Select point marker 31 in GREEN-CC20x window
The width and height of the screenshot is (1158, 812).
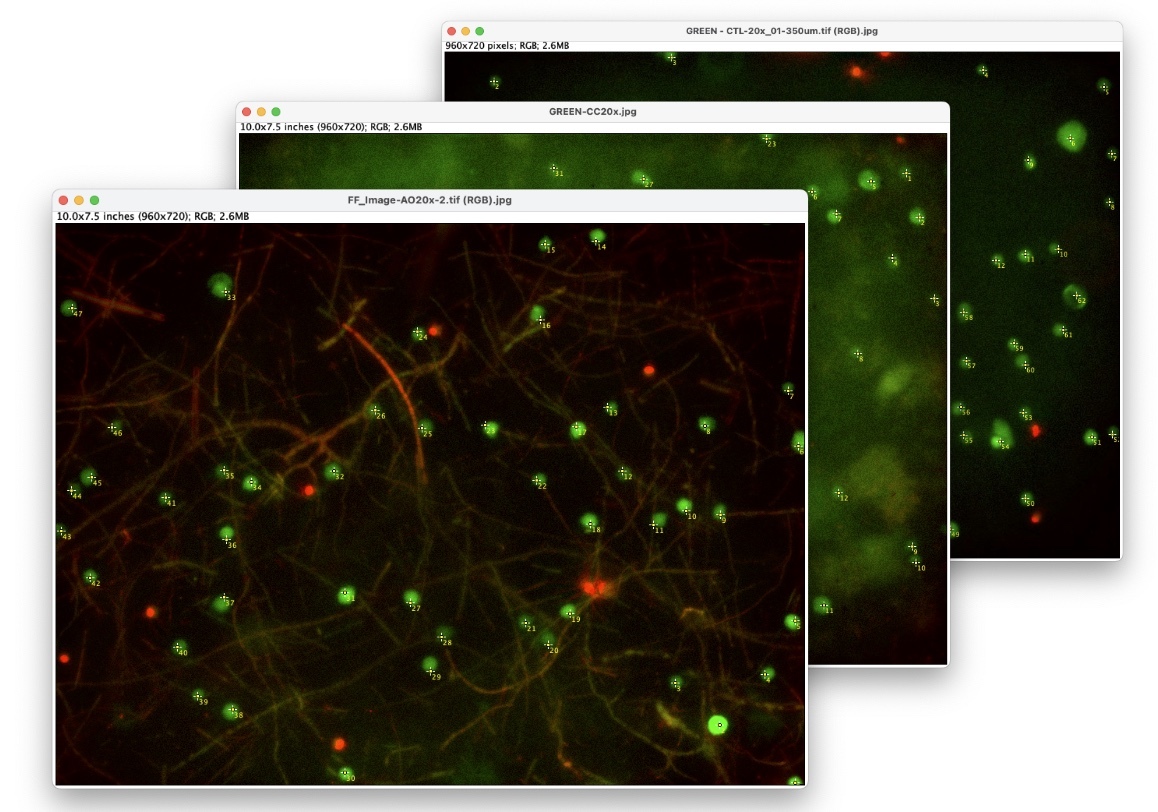tap(554, 169)
